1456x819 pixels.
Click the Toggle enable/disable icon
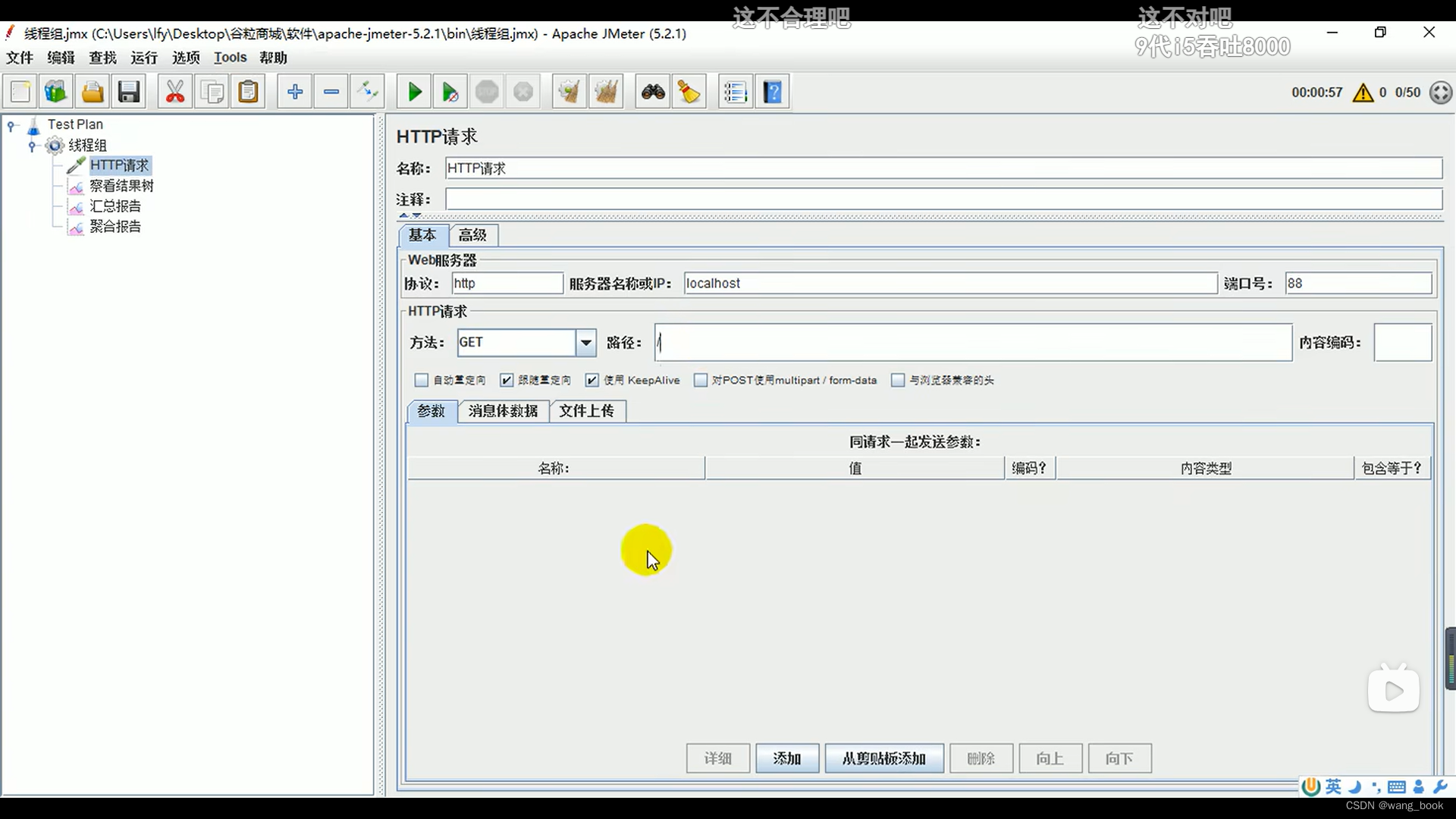pyautogui.click(x=368, y=92)
